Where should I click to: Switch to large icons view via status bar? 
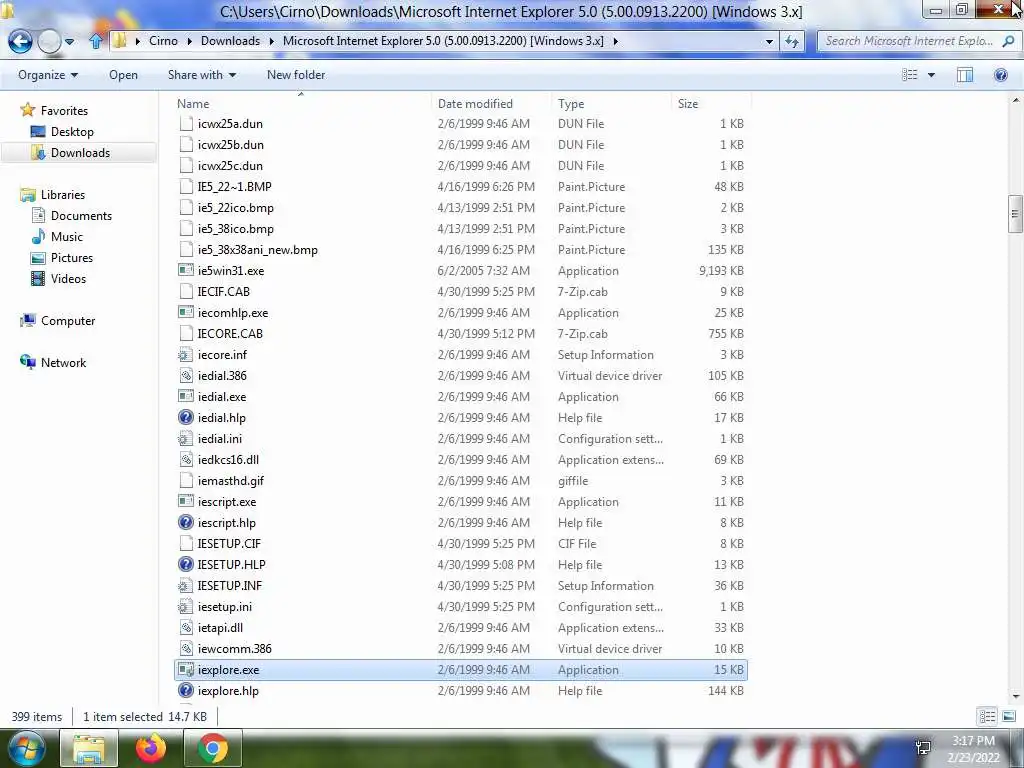pyautogui.click(x=1008, y=716)
